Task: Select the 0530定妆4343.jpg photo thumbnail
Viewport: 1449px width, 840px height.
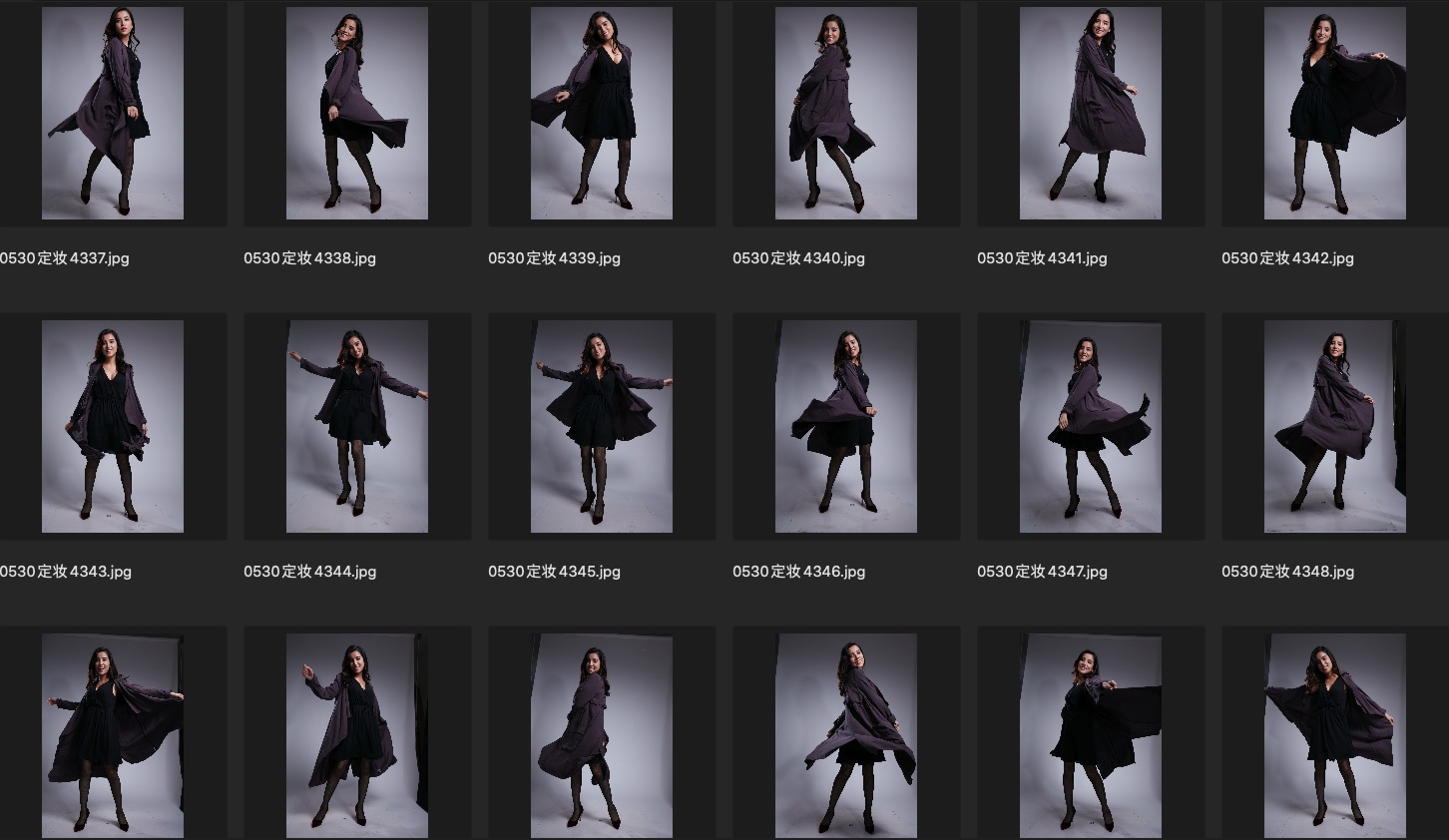Action: (113, 426)
